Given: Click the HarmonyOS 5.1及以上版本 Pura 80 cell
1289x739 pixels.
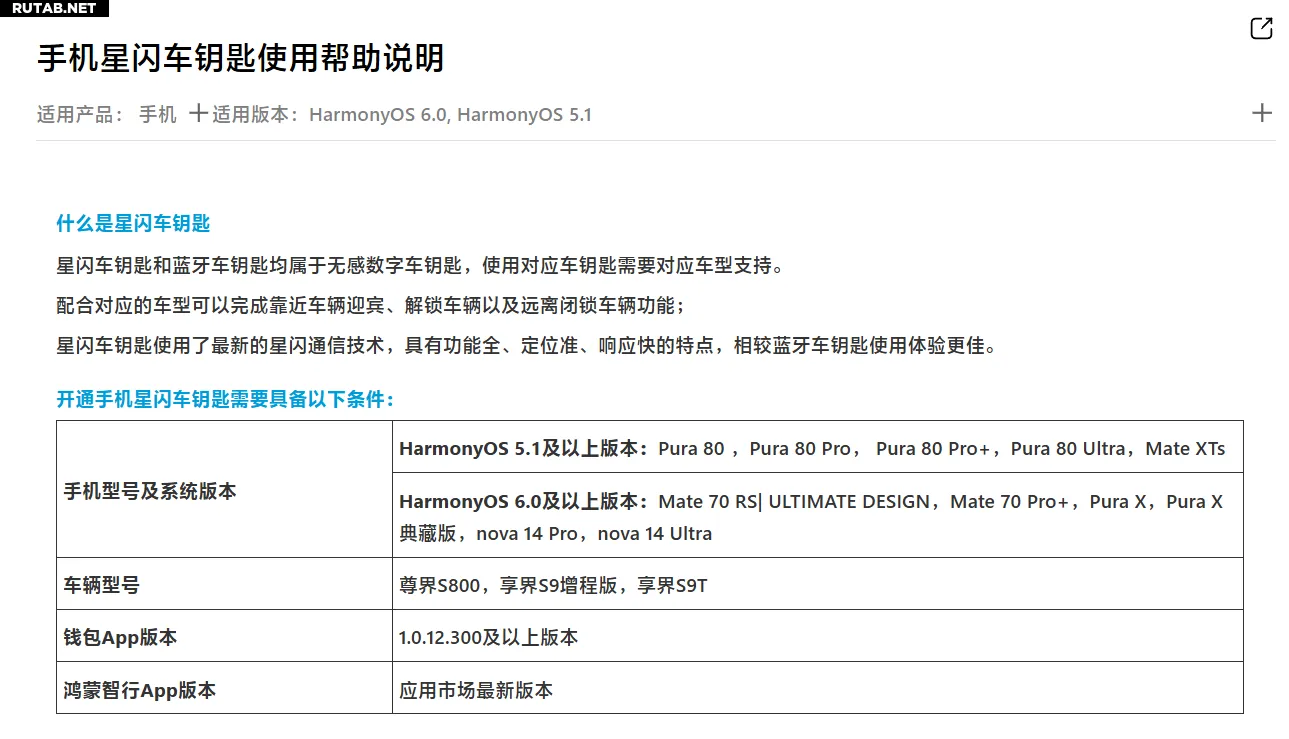Looking at the screenshot, I should coord(811,448).
